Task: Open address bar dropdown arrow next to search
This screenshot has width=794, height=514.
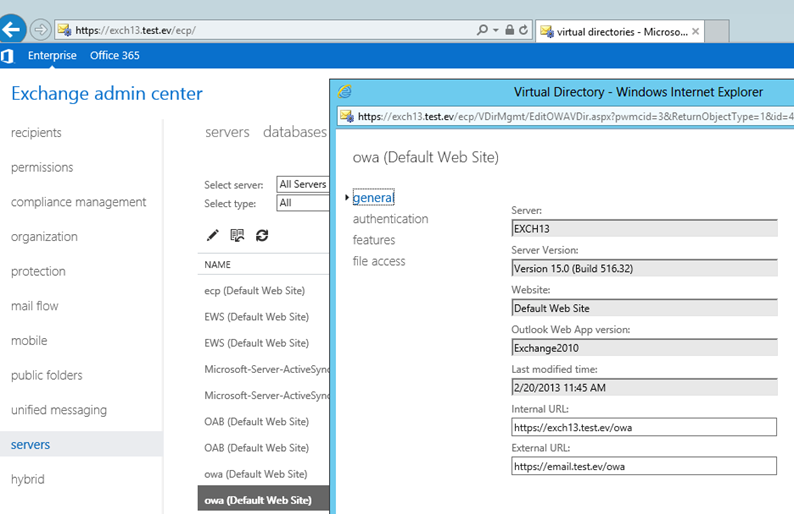Action: point(496,30)
